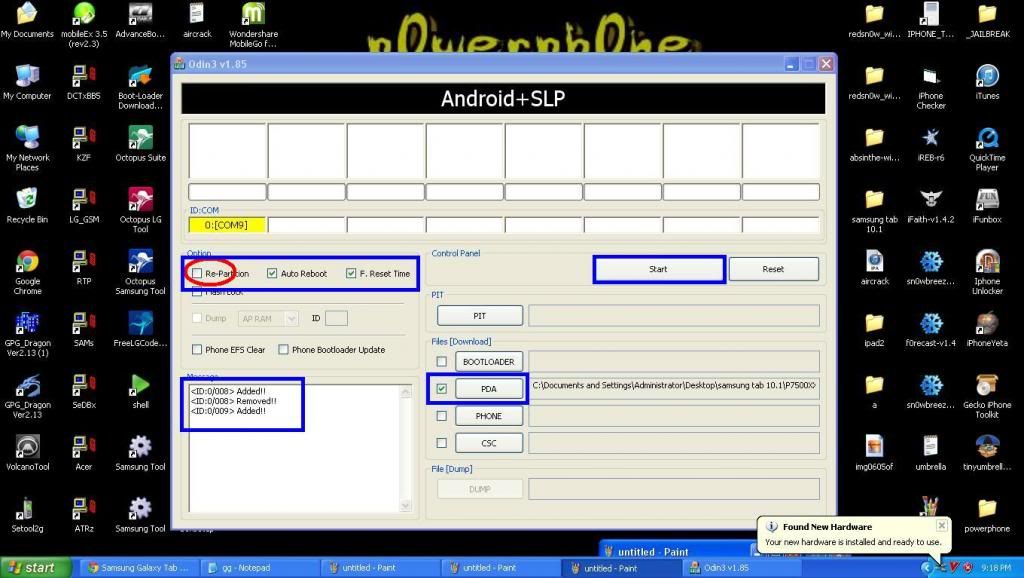This screenshot has height=578, width=1024.
Task: Launch the Octopus Suite shortcut
Action: click(x=140, y=144)
